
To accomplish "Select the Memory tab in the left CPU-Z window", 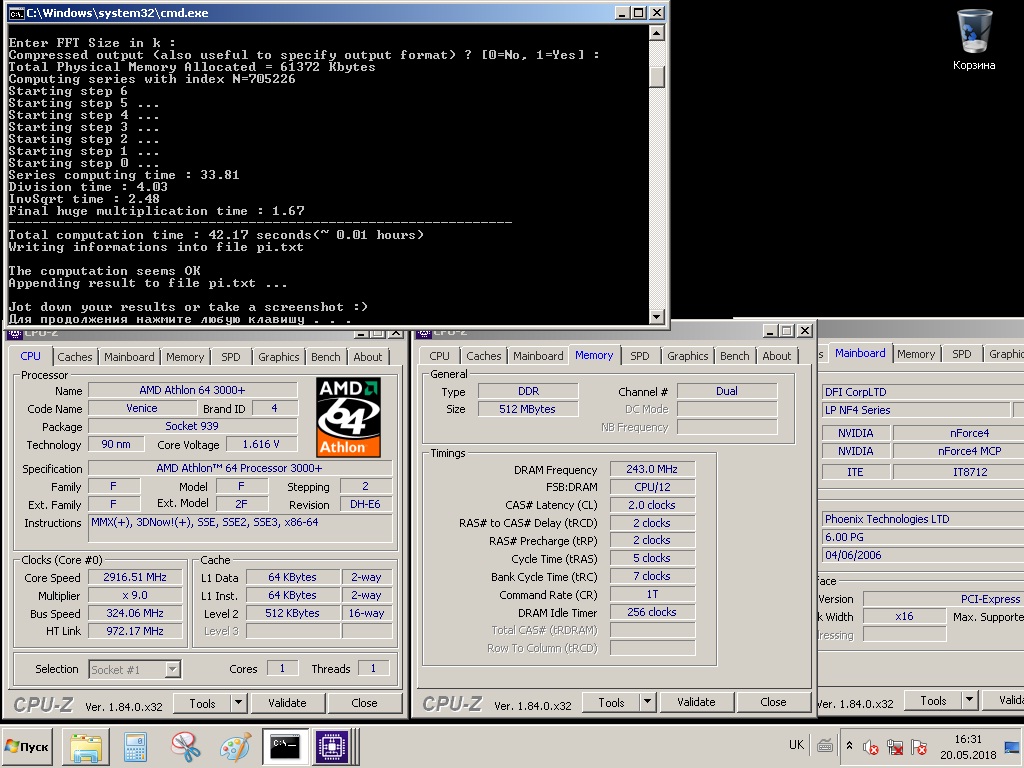I will [185, 357].
